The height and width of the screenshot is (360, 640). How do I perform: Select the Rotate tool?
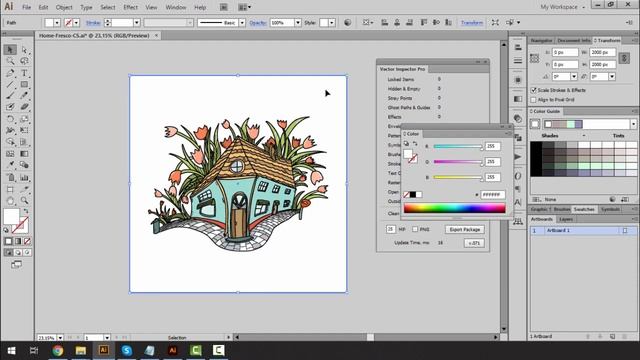point(10,119)
